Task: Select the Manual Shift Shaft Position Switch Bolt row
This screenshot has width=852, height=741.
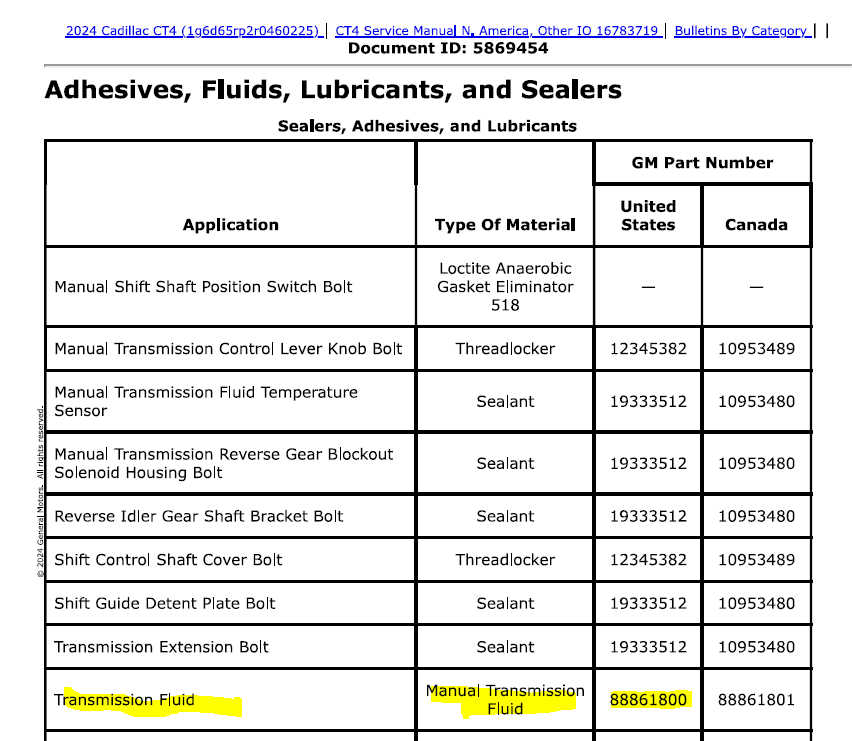Action: coord(203,287)
